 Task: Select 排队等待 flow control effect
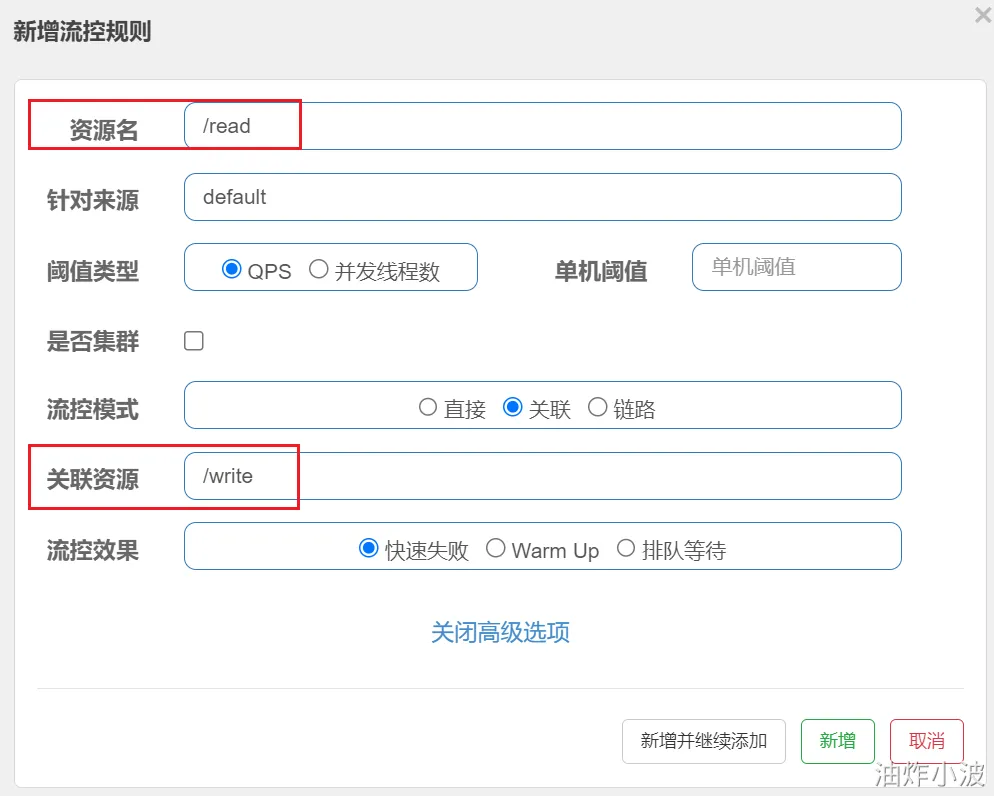click(626, 549)
